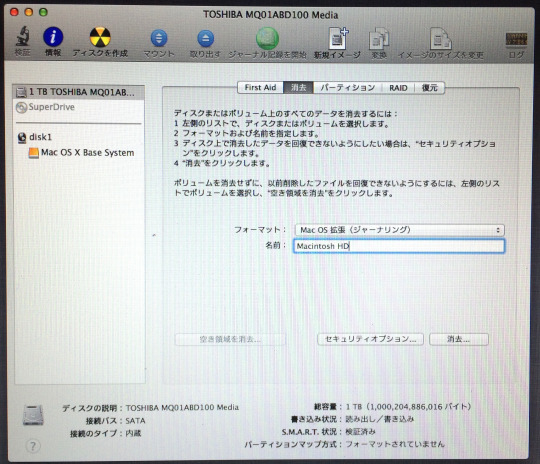Open the Log (ログ) toolbar icon
Image resolution: width=540 pixels, height=464 pixels.
pos(516,40)
